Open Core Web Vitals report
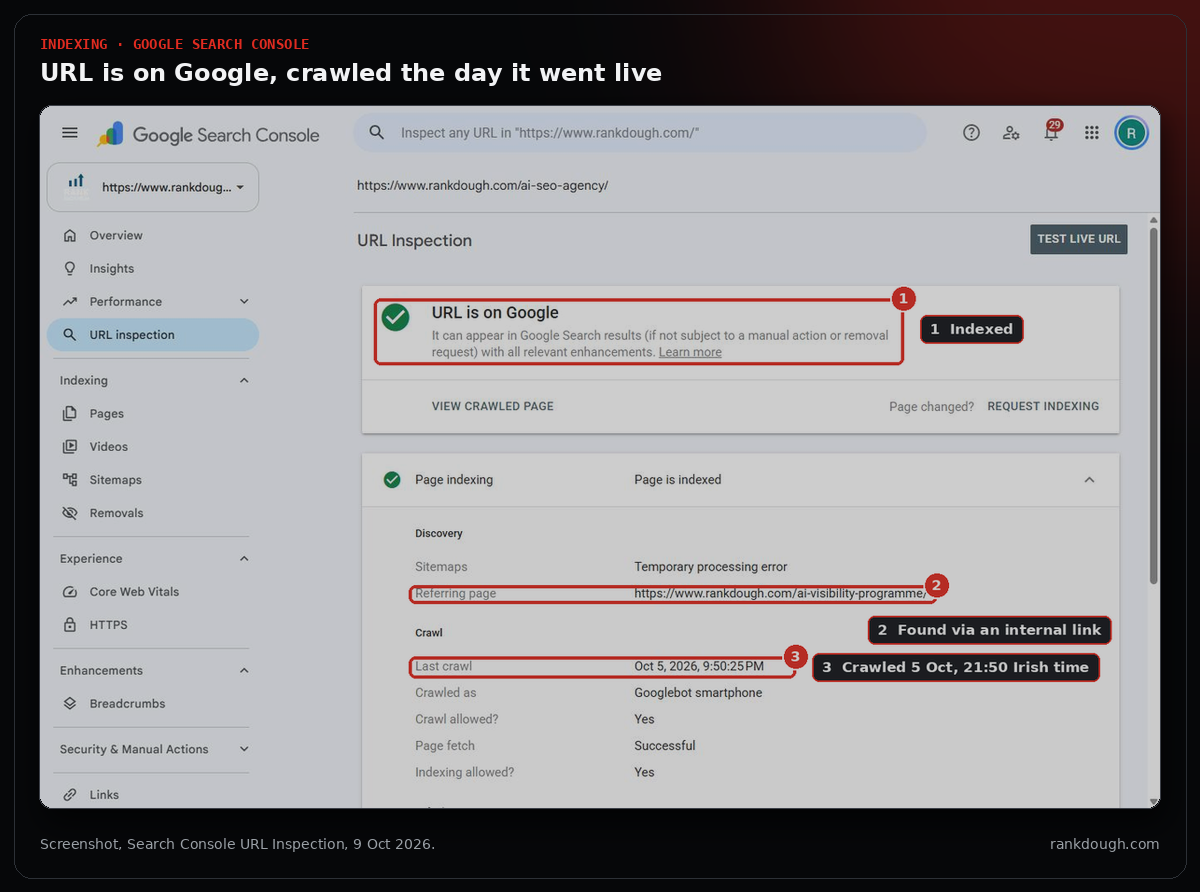The image size is (1200, 892). tap(153, 592)
